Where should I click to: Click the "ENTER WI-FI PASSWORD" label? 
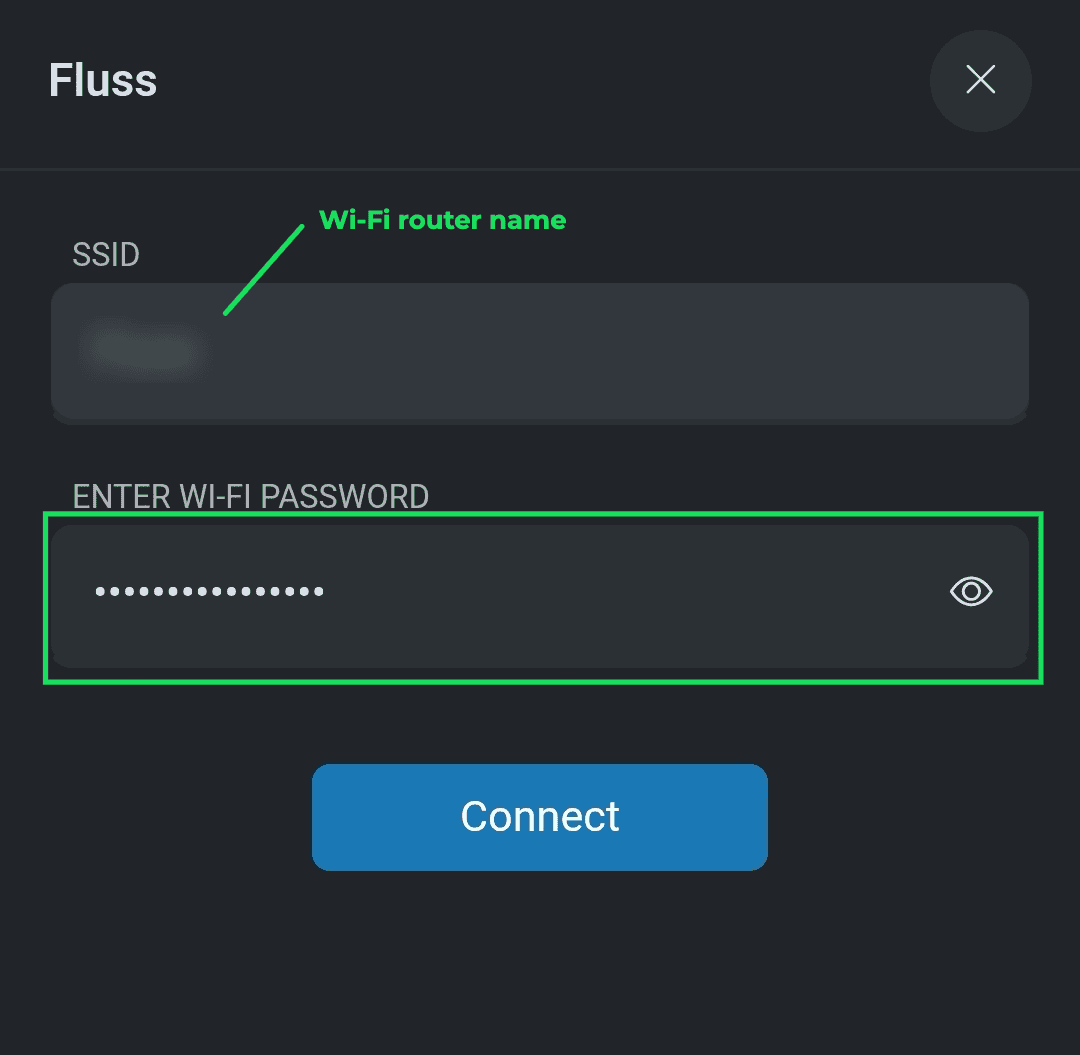tap(251, 496)
